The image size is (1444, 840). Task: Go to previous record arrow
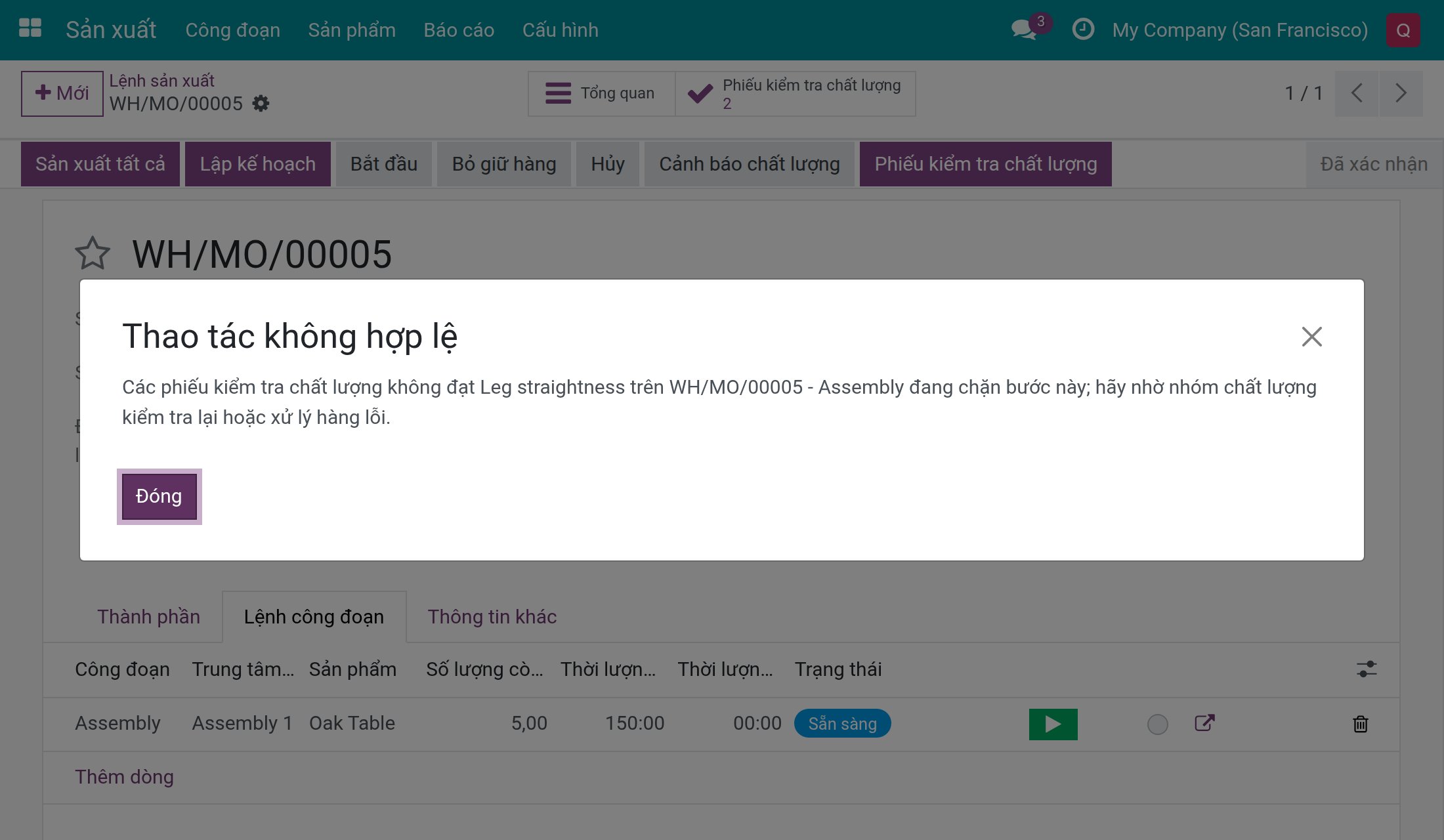[x=1357, y=93]
